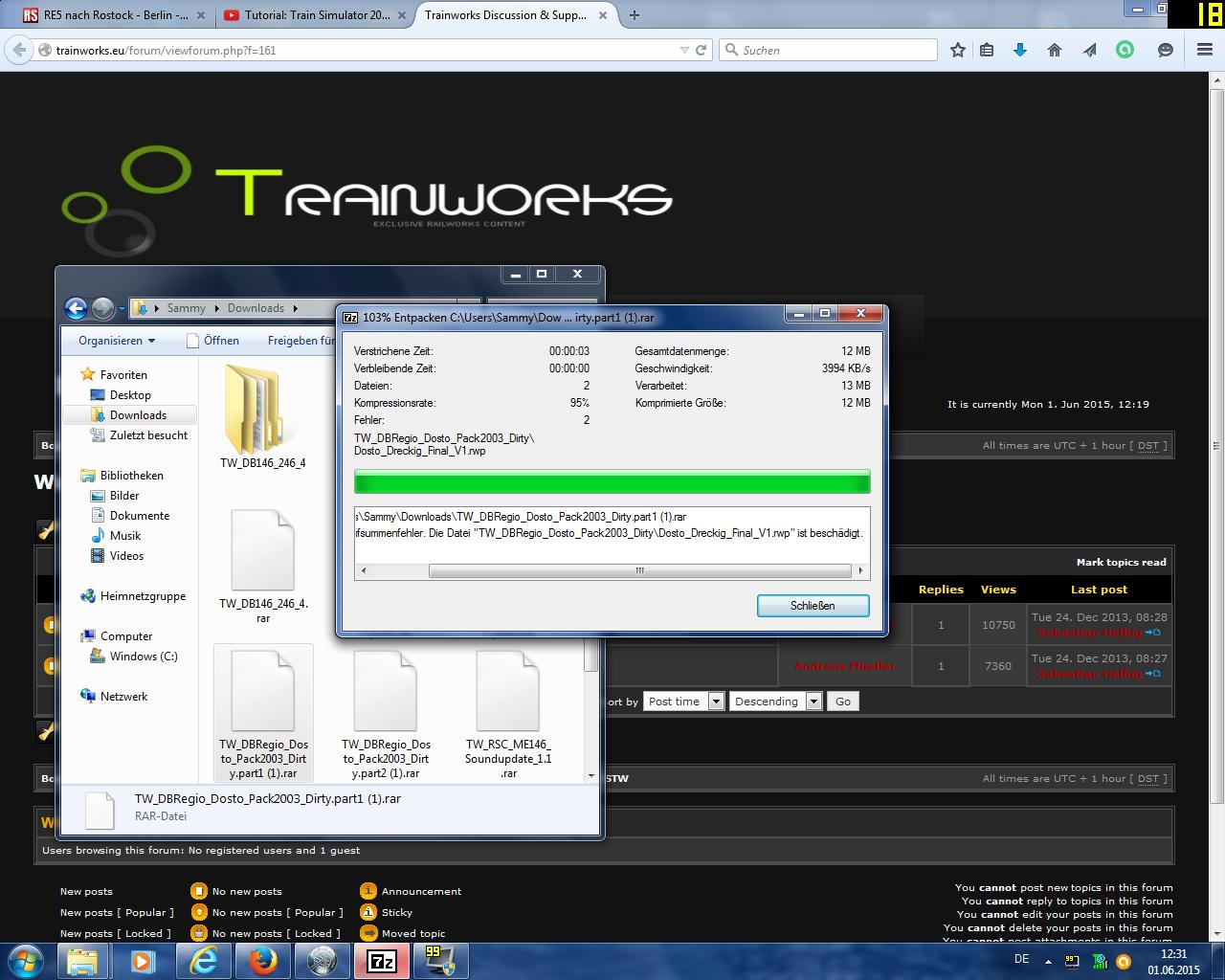Screen dimensions: 1225x980
Task: Select Desktop in Favoriten
Action: coord(130,395)
